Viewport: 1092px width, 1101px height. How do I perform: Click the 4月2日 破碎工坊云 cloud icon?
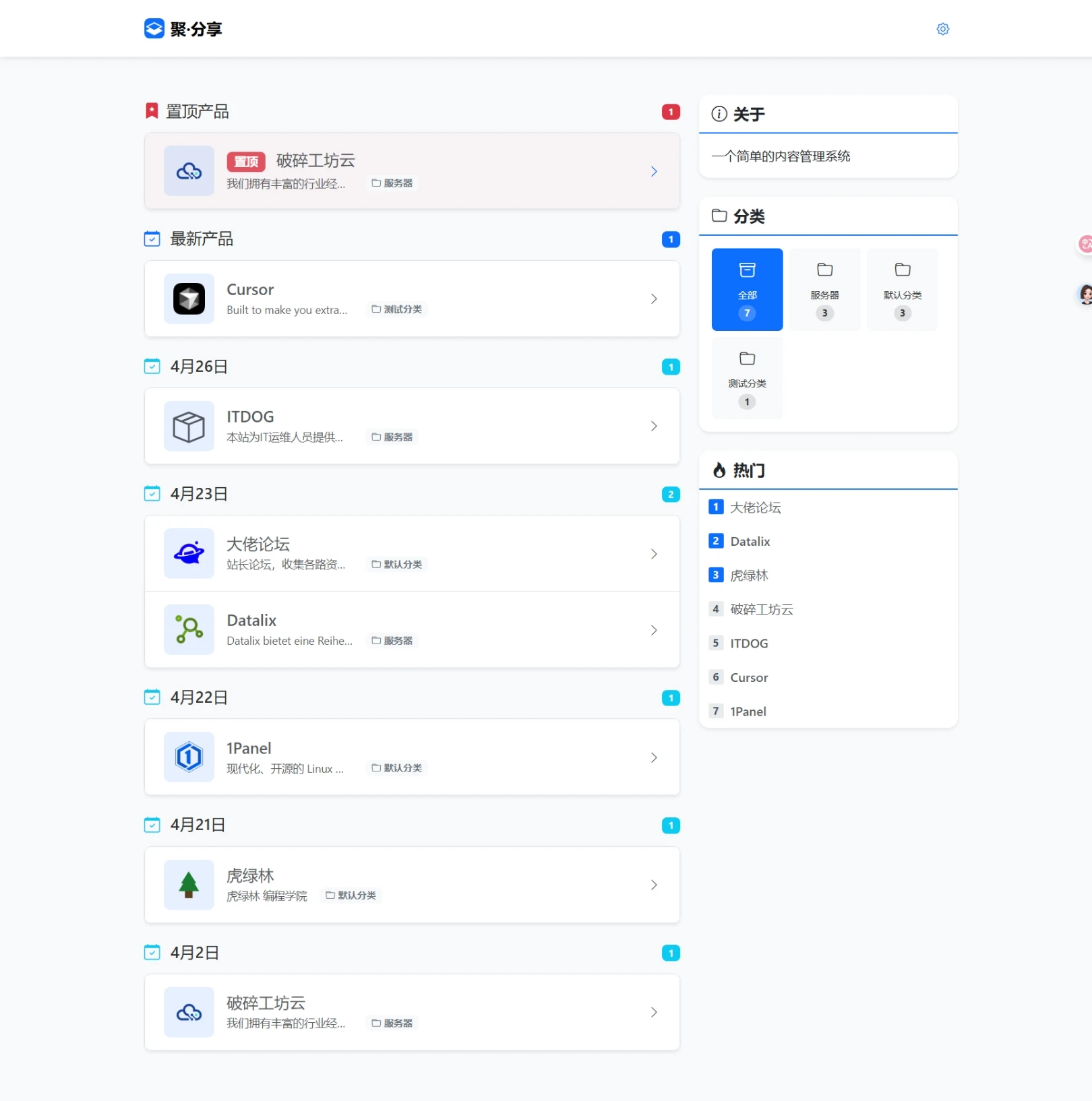click(x=189, y=1012)
